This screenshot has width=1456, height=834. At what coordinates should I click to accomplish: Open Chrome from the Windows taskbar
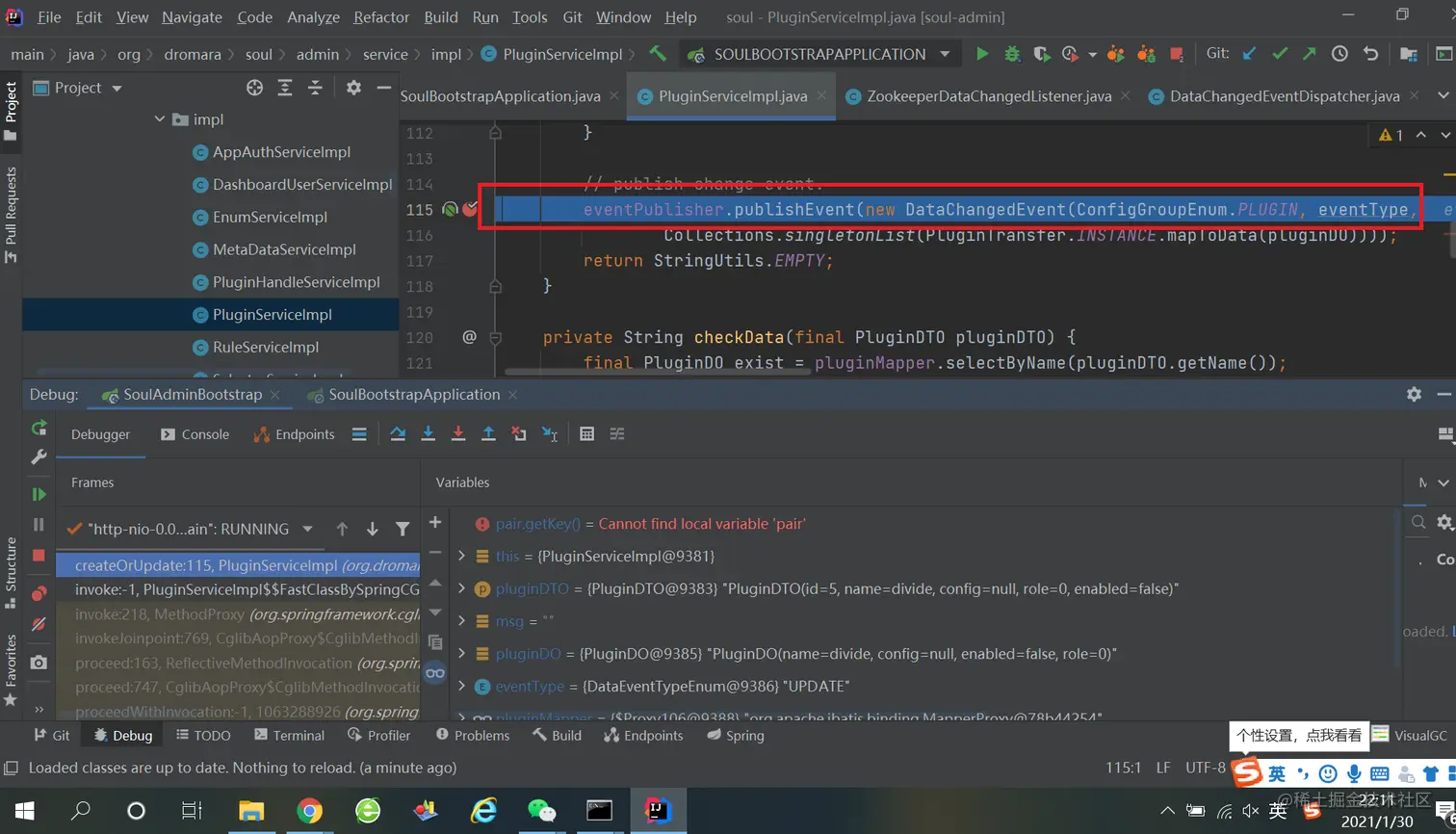(309, 811)
